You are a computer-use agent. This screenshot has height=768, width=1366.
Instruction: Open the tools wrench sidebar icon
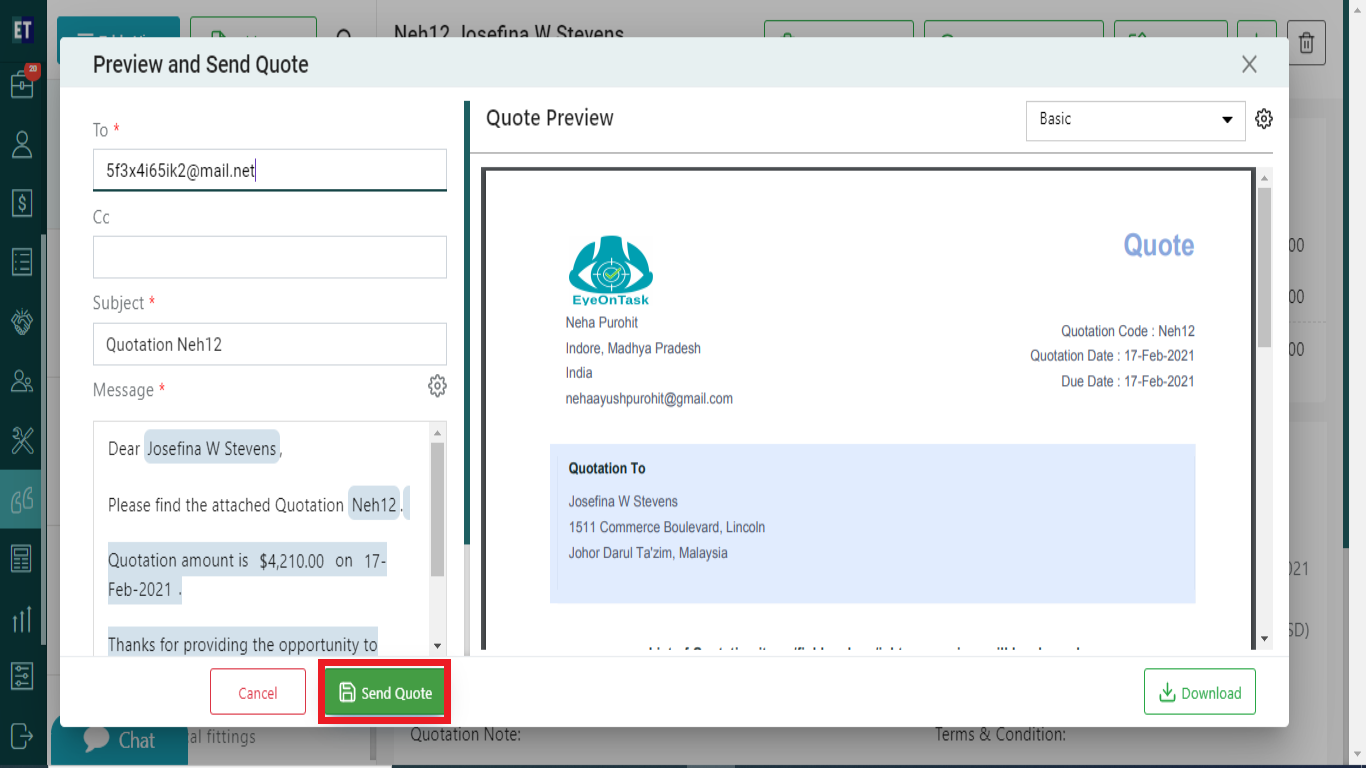pyautogui.click(x=22, y=439)
